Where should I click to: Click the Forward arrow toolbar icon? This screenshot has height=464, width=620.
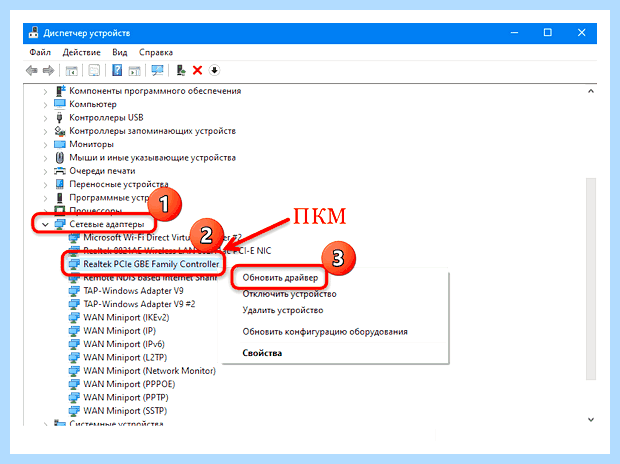(x=48, y=70)
